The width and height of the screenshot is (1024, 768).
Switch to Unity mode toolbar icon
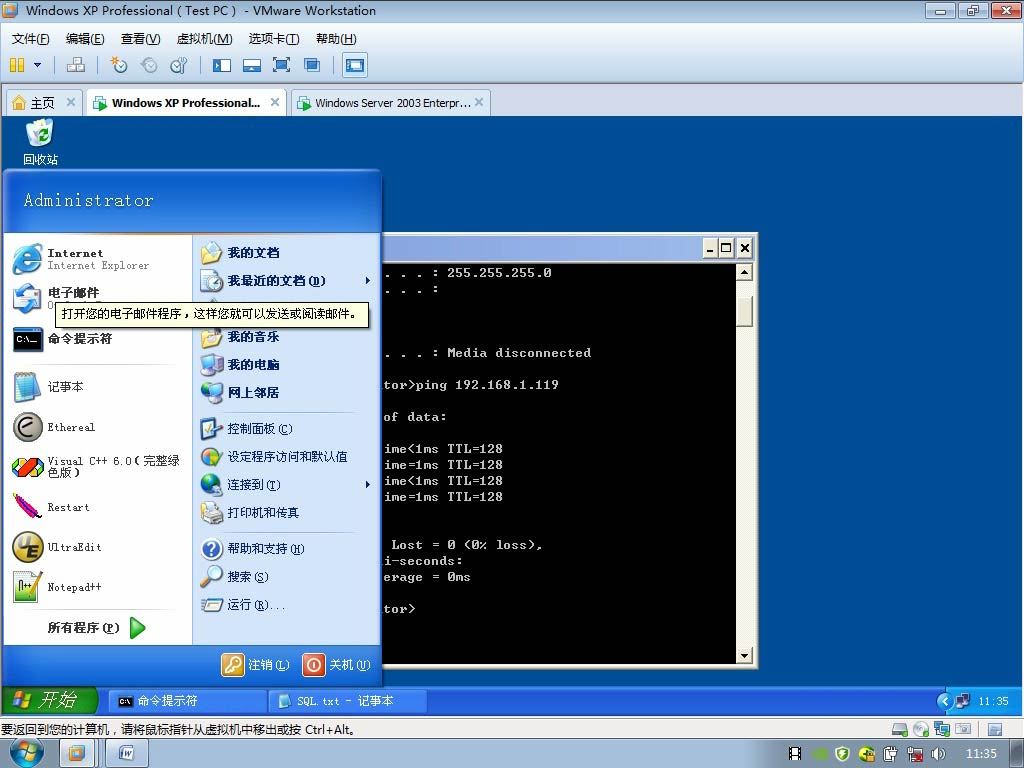coord(312,65)
